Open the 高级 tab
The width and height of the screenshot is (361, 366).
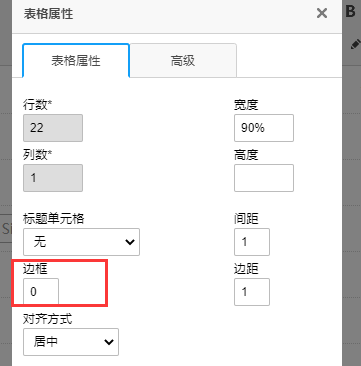tap(183, 61)
